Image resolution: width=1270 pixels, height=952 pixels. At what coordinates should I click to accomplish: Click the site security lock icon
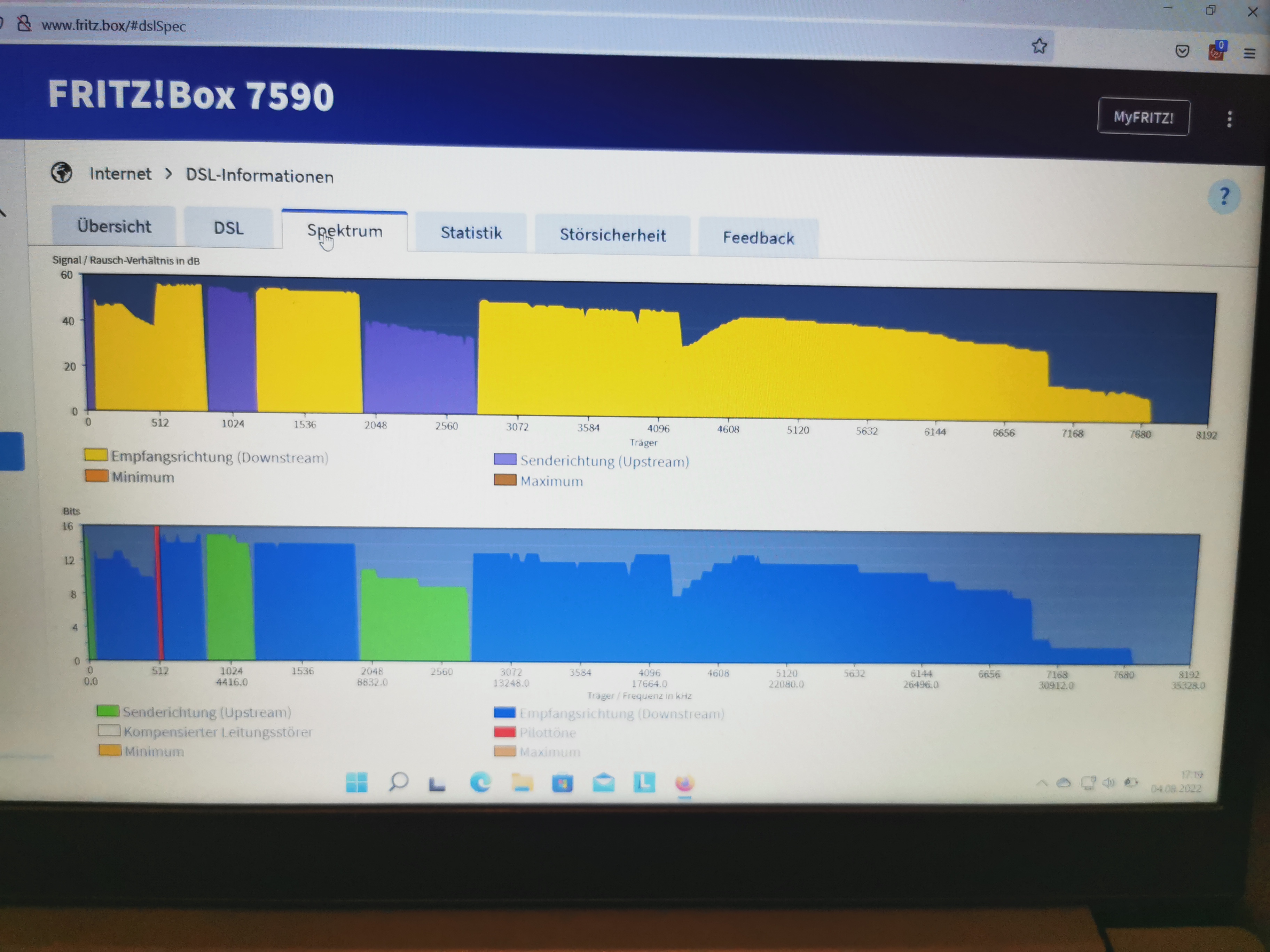point(24,24)
